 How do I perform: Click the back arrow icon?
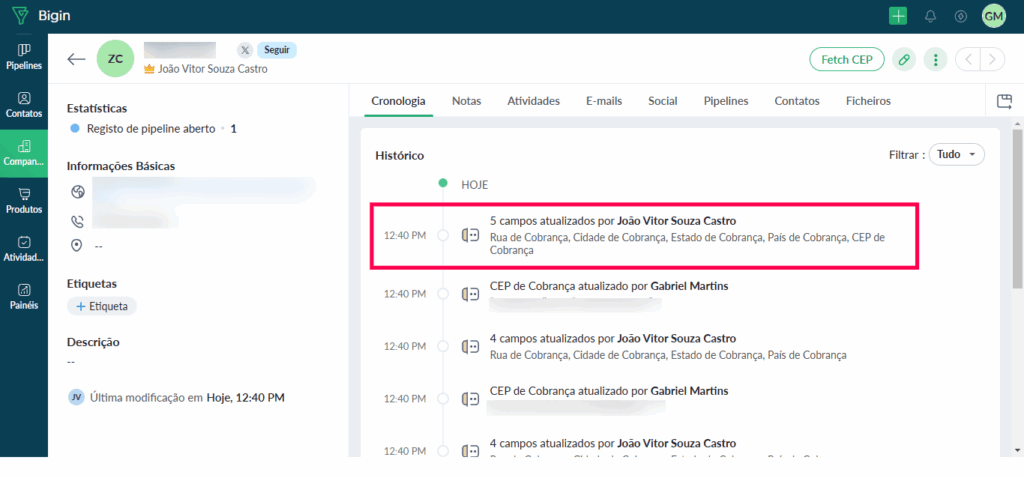(77, 59)
